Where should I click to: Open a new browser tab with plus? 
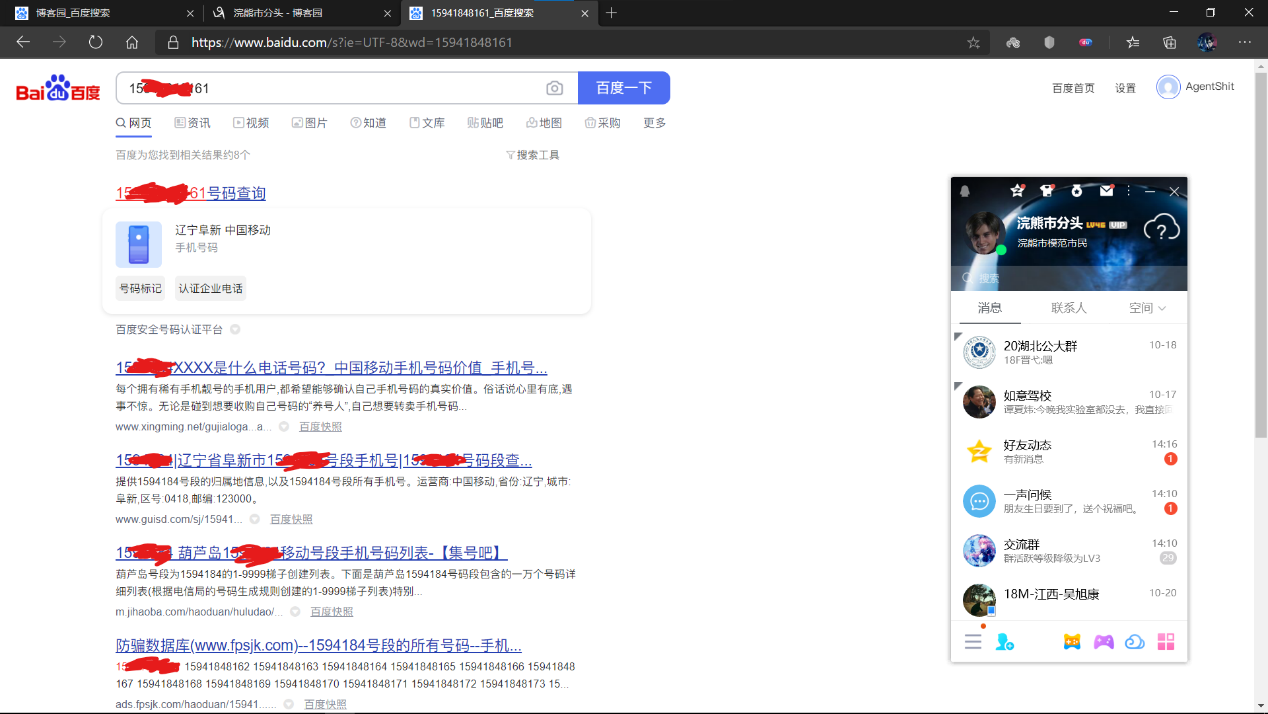pos(611,13)
